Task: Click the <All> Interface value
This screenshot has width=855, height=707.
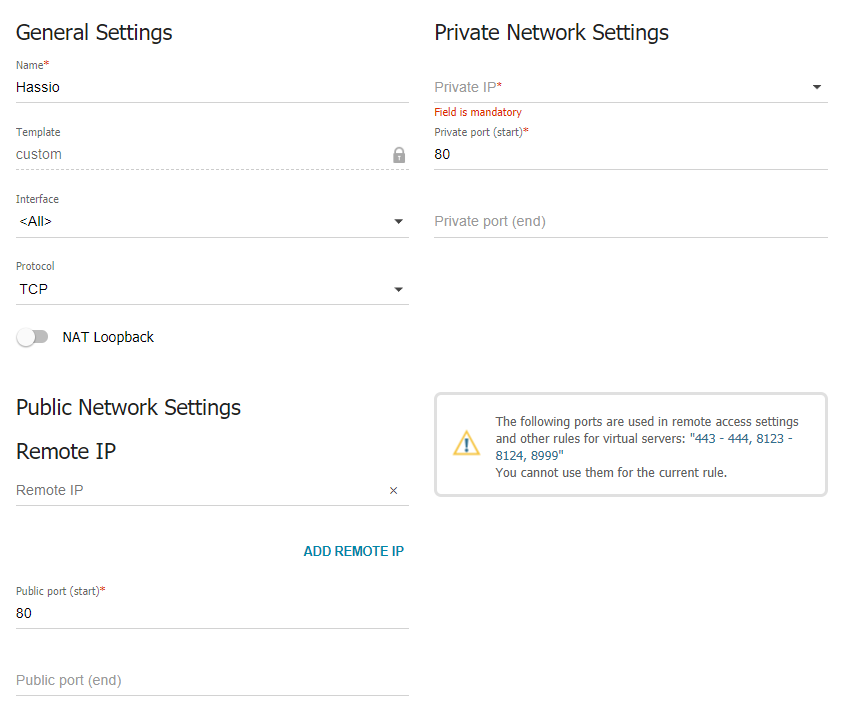Action: click(36, 222)
